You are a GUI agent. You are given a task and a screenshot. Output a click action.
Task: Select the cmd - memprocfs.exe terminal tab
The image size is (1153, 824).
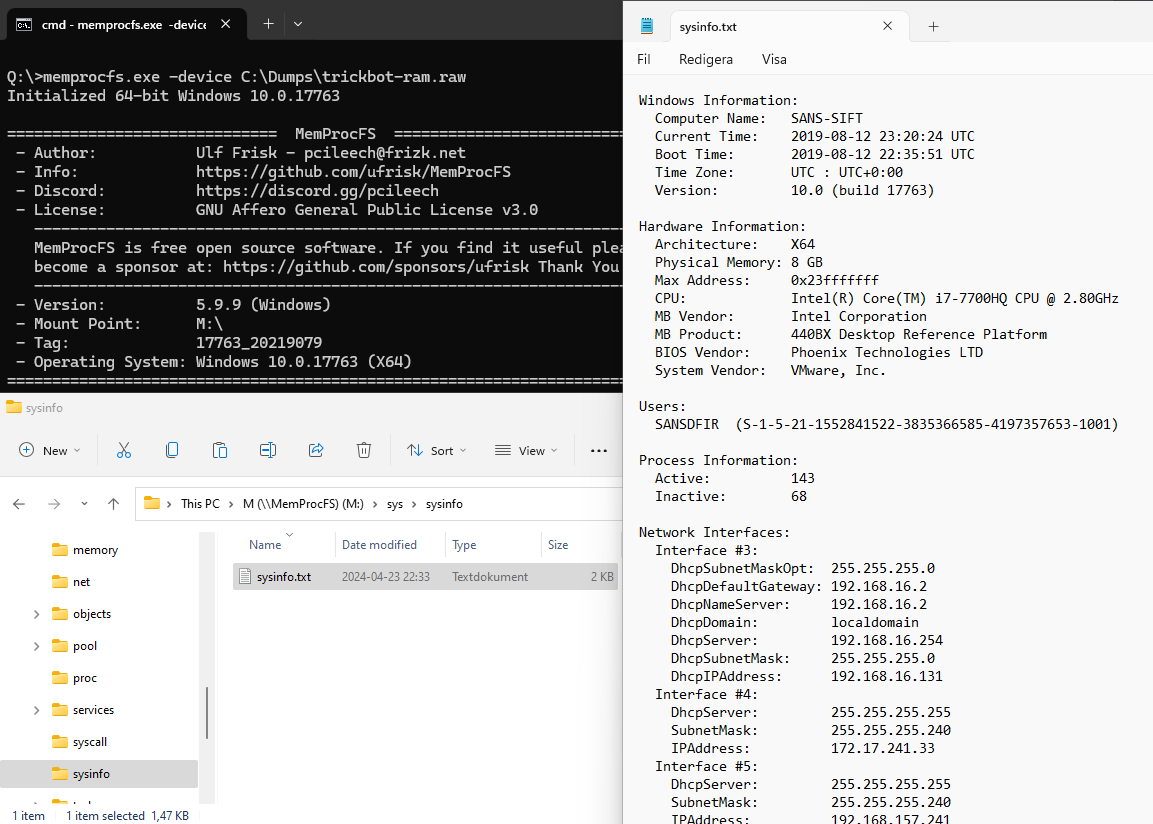[x=126, y=24]
